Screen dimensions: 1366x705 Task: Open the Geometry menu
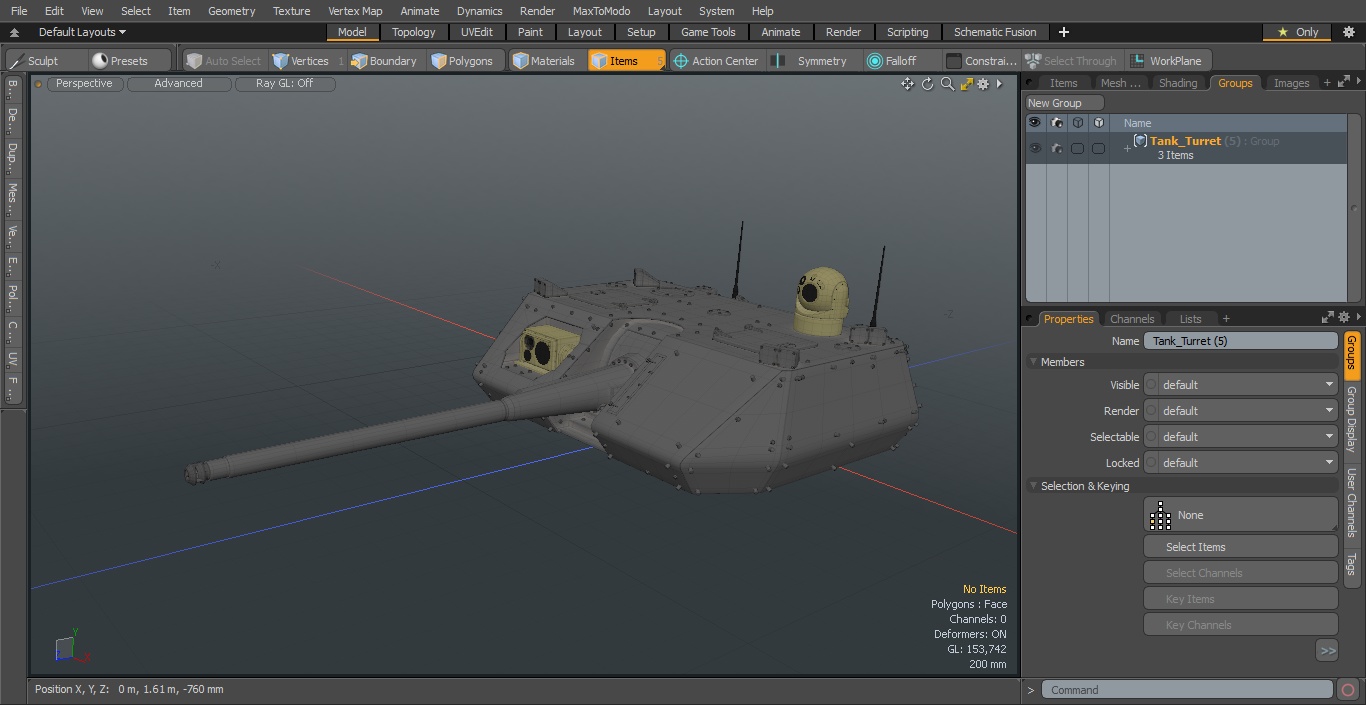tap(231, 11)
